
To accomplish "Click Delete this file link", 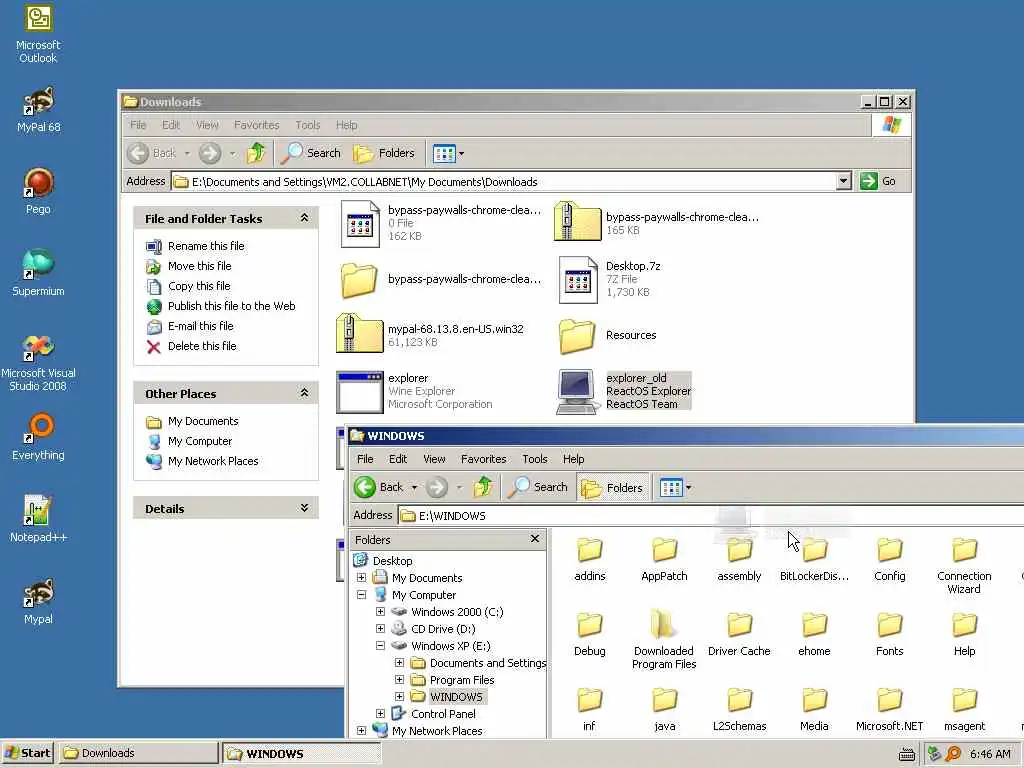I will pyautogui.click(x=202, y=346).
